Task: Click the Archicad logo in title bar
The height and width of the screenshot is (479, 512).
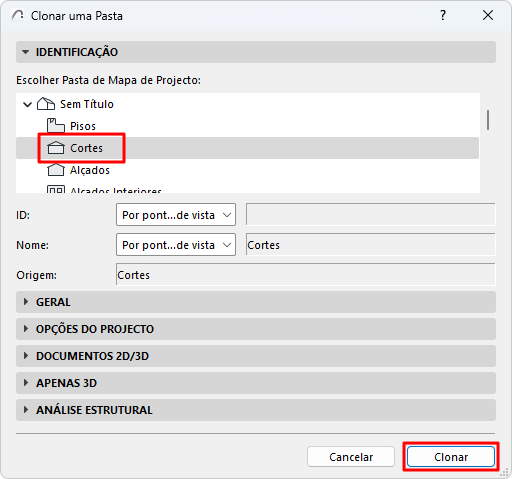Action: (x=18, y=15)
